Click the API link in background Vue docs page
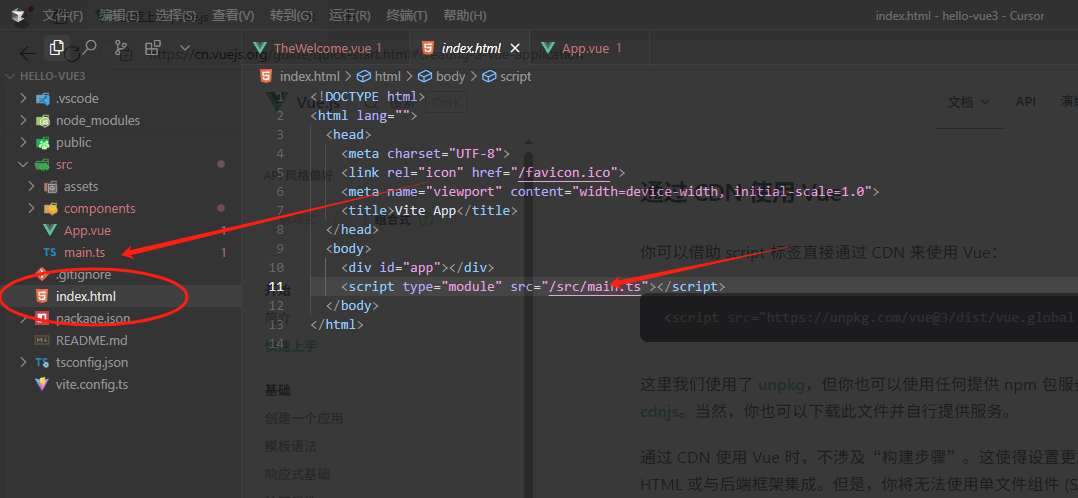Viewport: 1078px width, 498px height. (1026, 101)
